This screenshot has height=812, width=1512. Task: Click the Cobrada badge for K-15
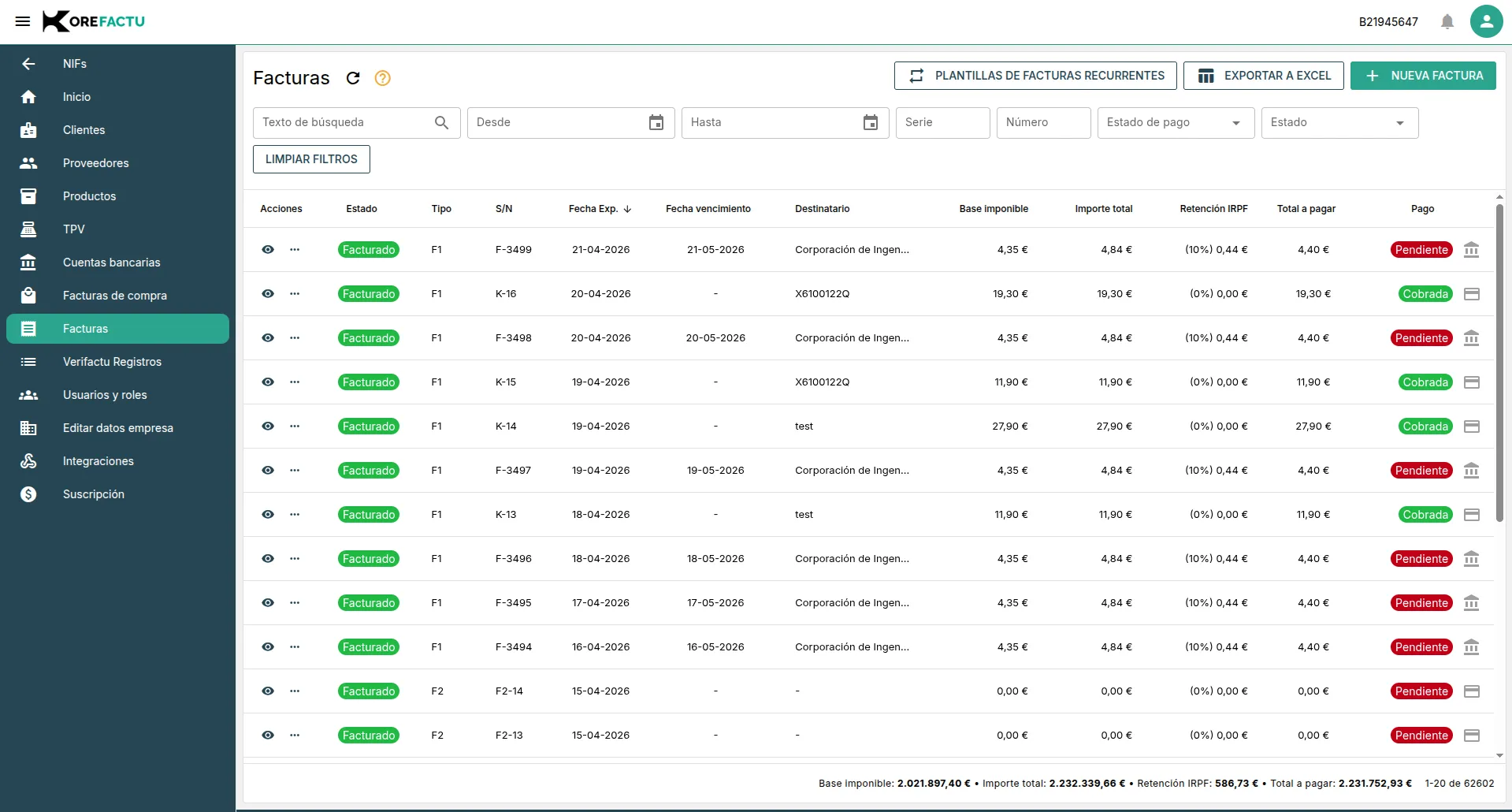click(x=1425, y=382)
